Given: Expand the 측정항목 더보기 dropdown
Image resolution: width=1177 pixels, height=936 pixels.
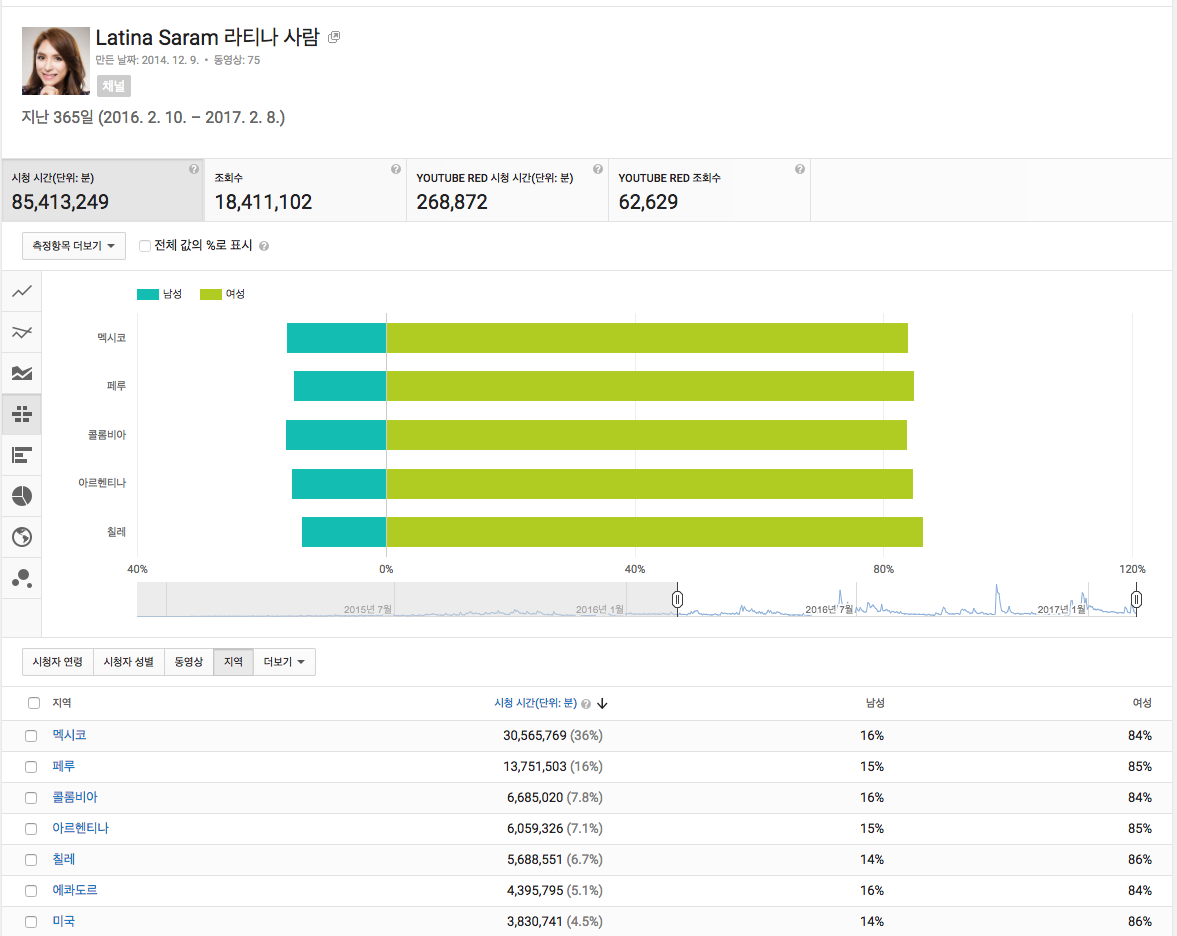Looking at the screenshot, I should [x=74, y=245].
